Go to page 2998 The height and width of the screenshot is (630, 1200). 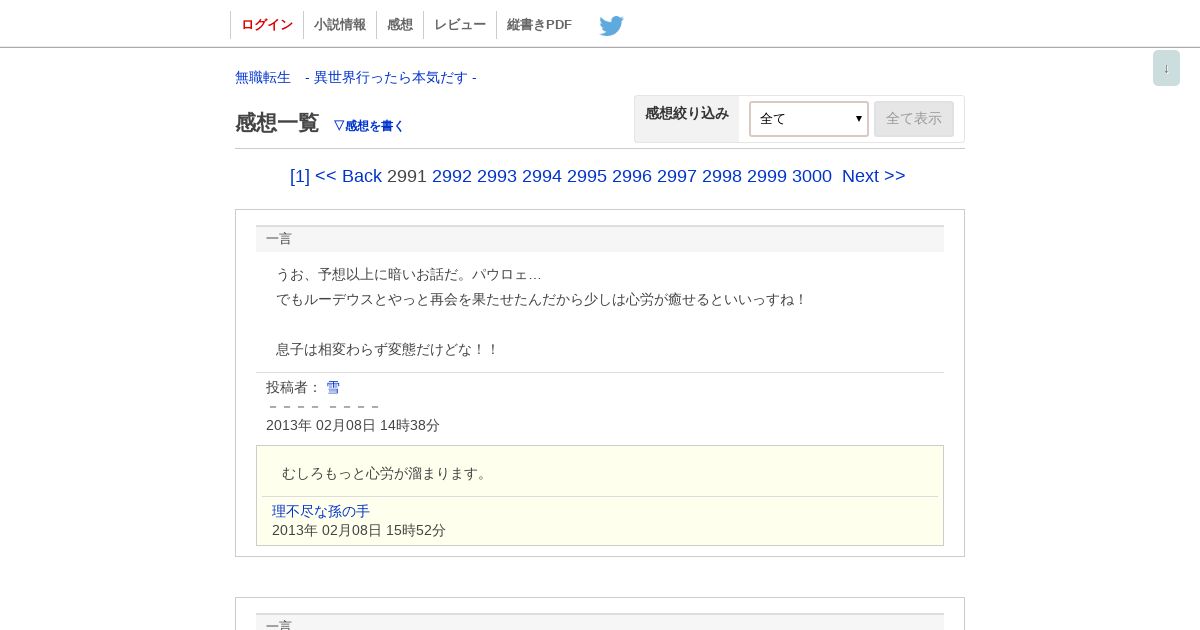[722, 176]
